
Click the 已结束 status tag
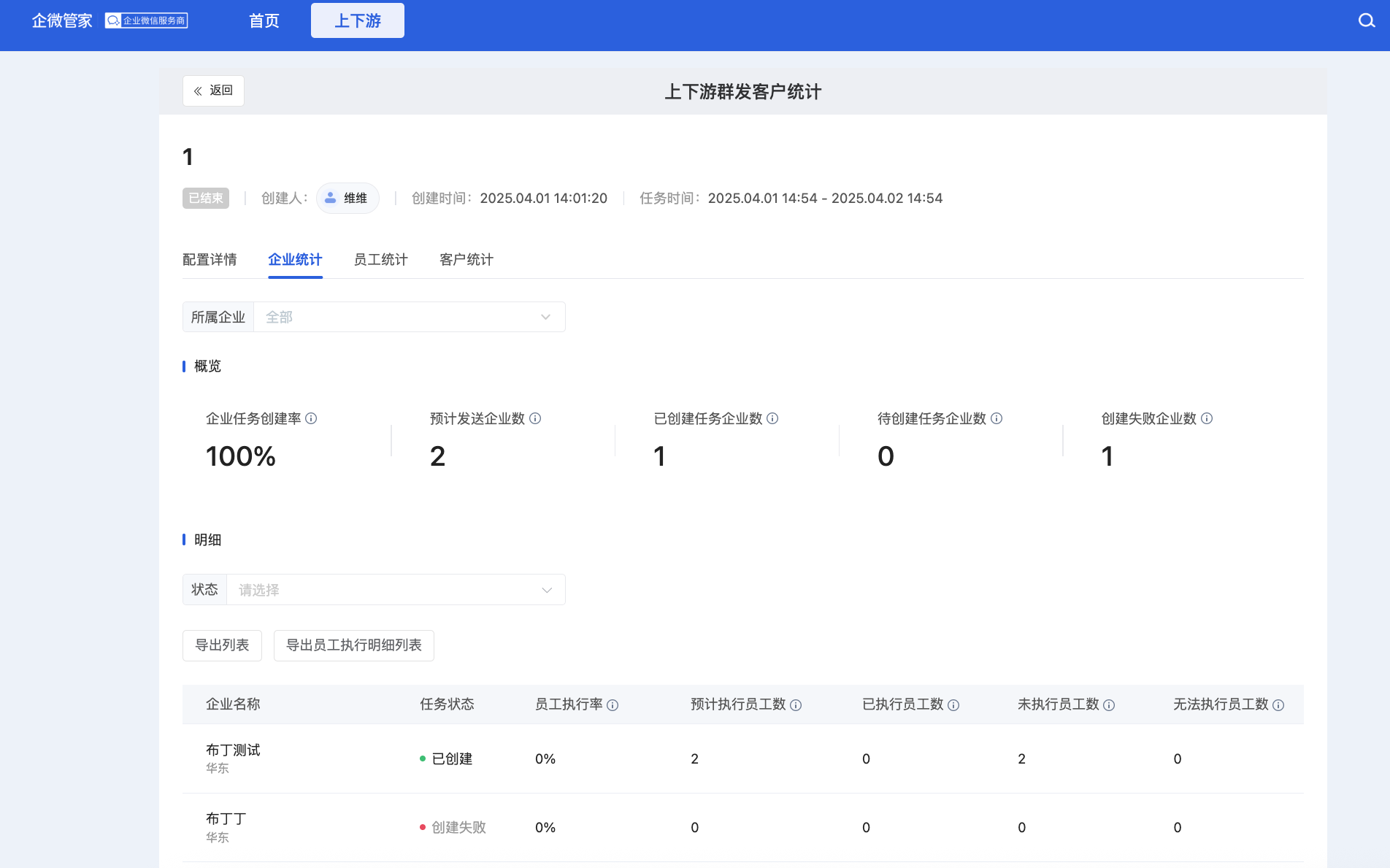pyautogui.click(x=206, y=198)
